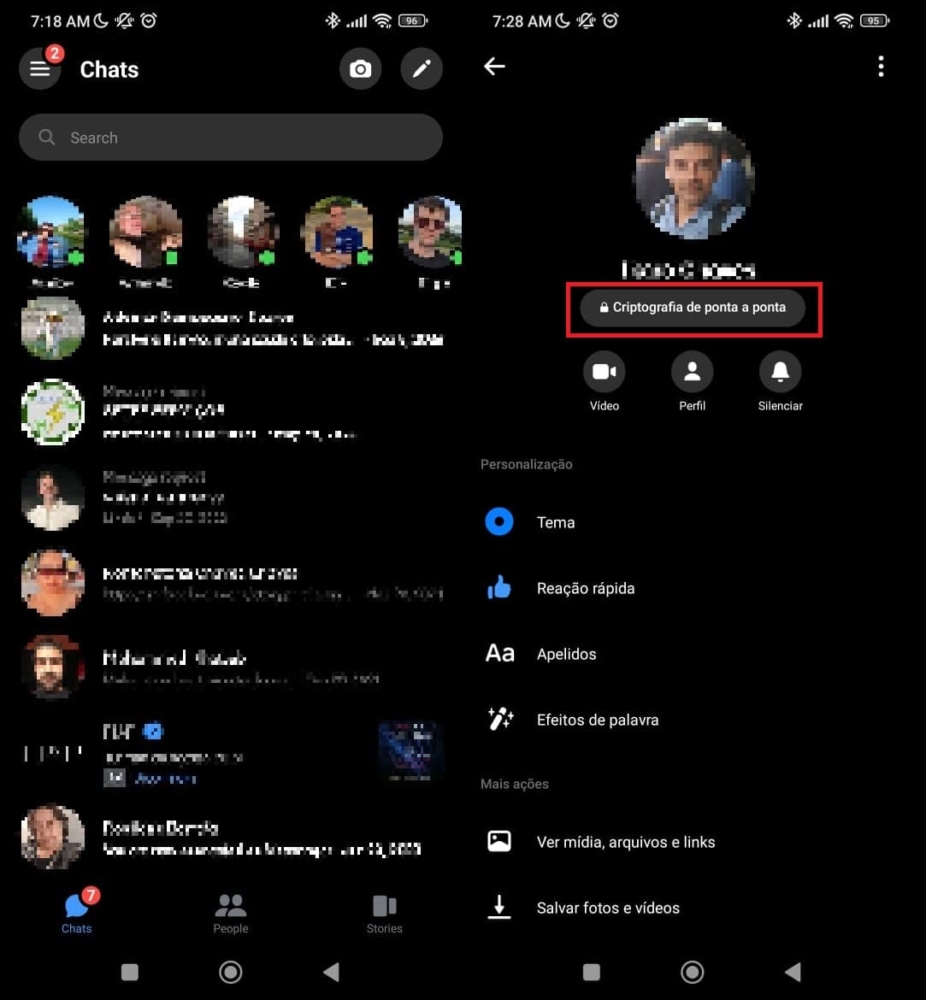
Task: Open the last chat in the list
Action: (x=230, y=837)
